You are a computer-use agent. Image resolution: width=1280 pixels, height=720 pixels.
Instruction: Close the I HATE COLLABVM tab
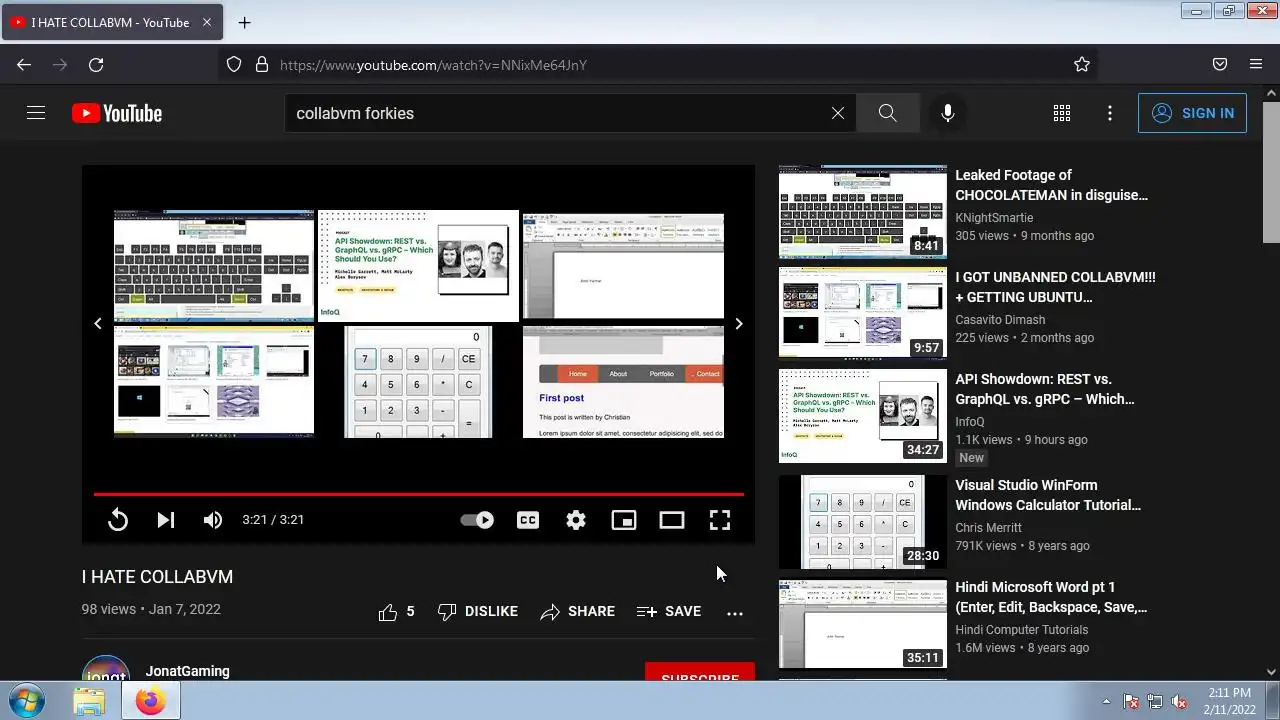(x=207, y=22)
